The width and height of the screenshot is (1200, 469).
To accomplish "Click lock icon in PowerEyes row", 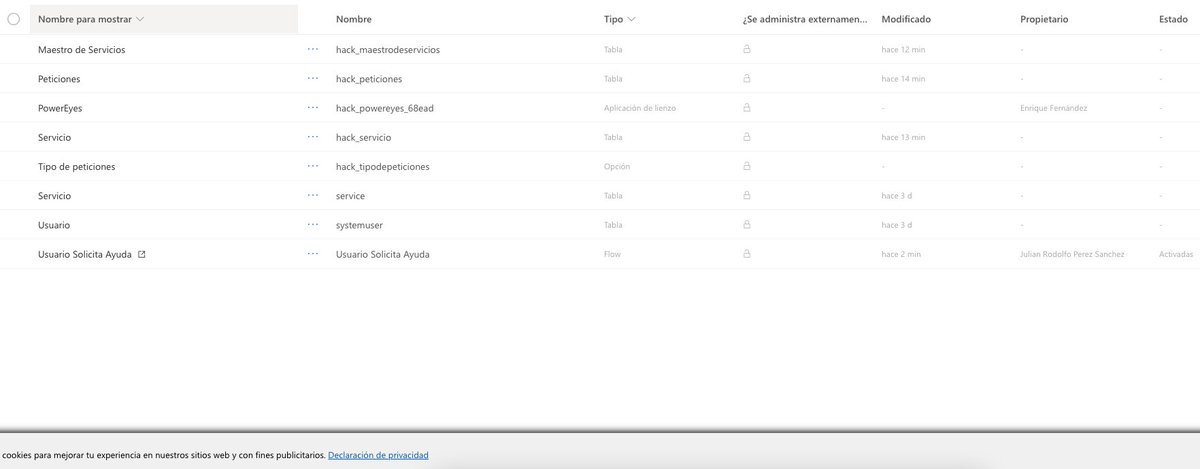I will tap(746, 108).
